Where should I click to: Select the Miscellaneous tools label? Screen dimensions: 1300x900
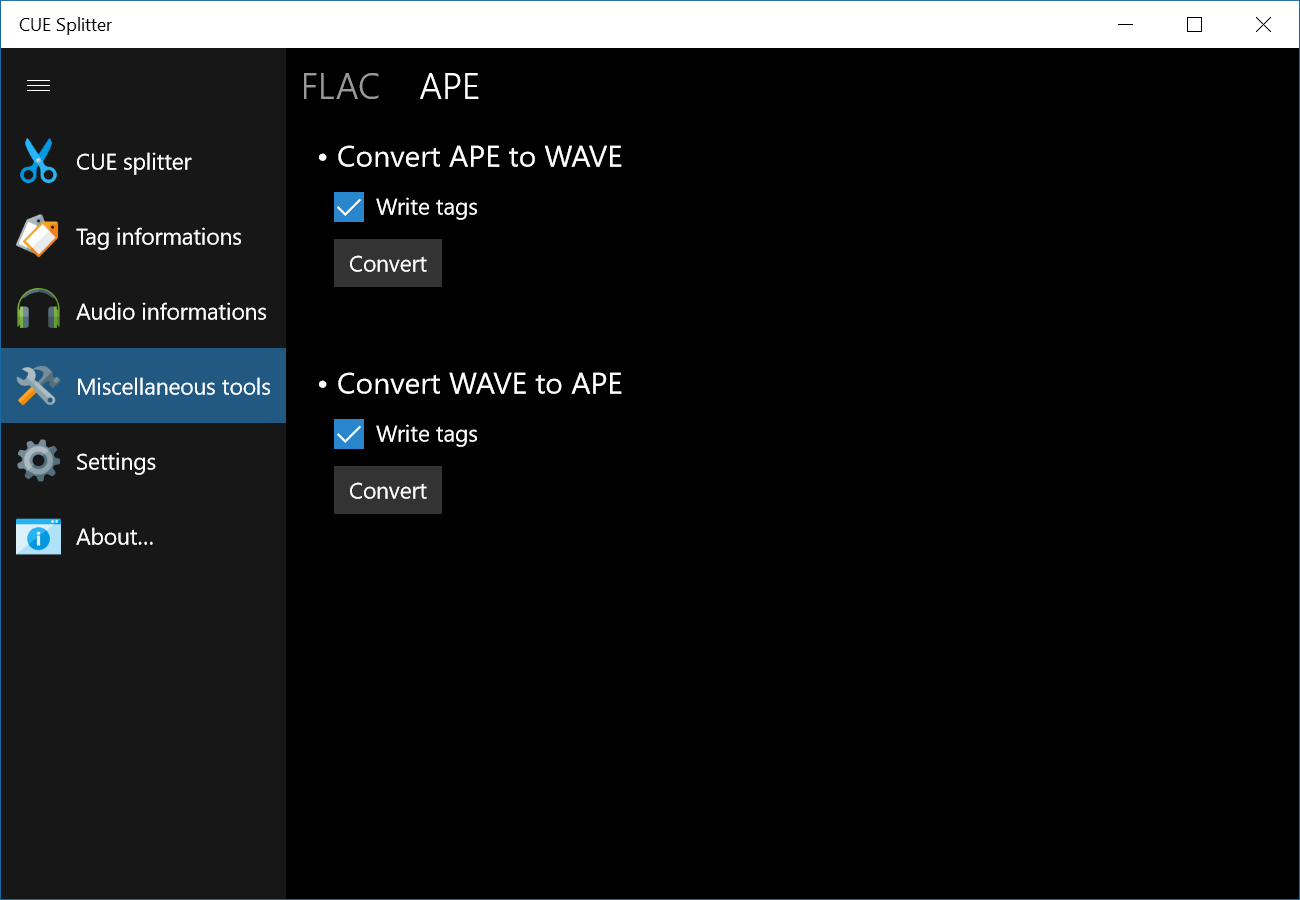[x=173, y=387]
